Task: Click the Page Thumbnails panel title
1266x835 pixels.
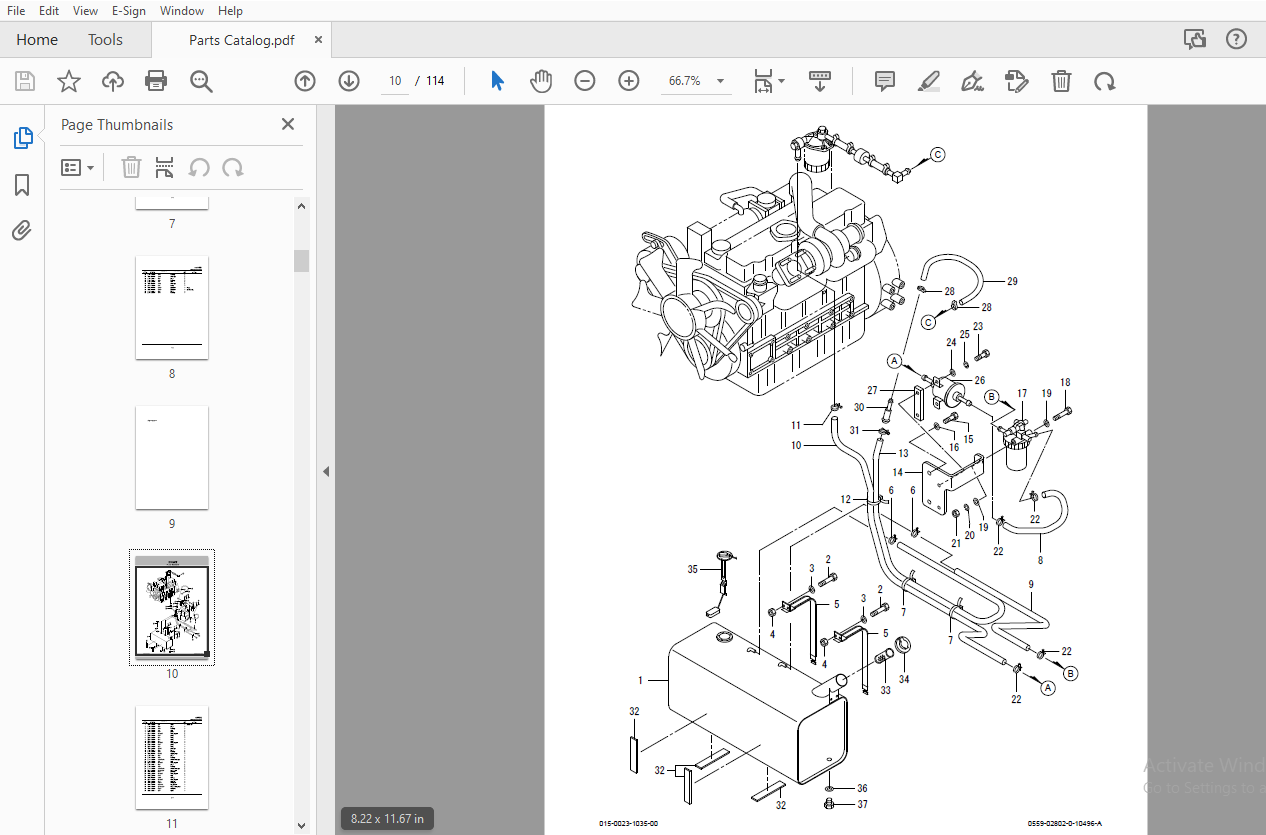Action: pyautogui.click(x=117, y=125)
